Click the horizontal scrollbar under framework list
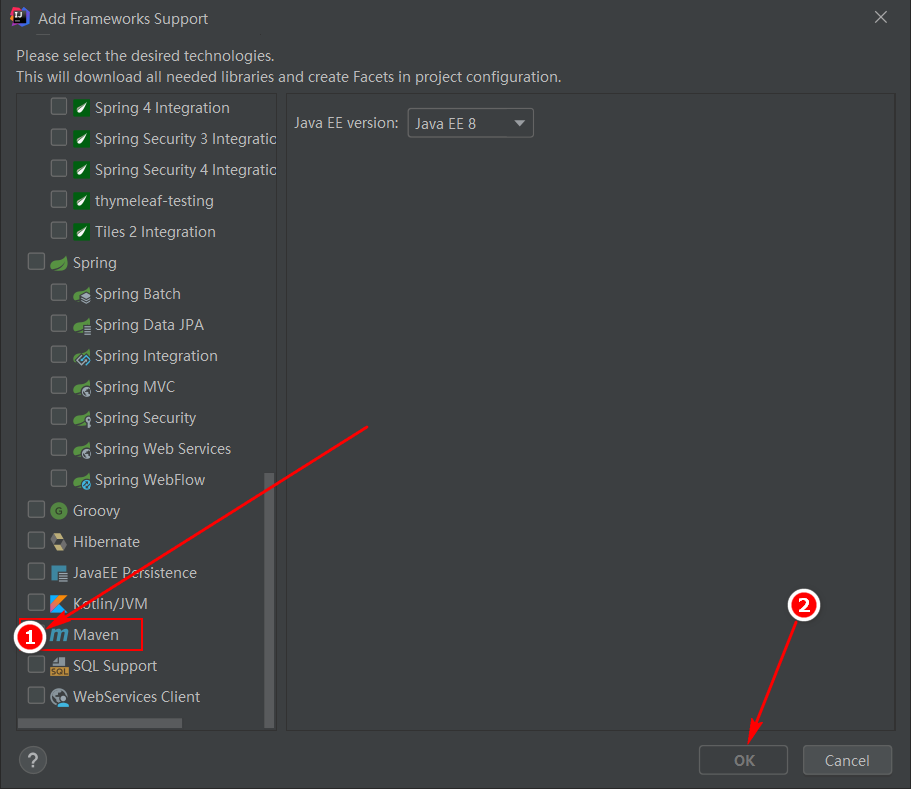The height and width of the screenshot is (789, 911). [x=100, y=723]
